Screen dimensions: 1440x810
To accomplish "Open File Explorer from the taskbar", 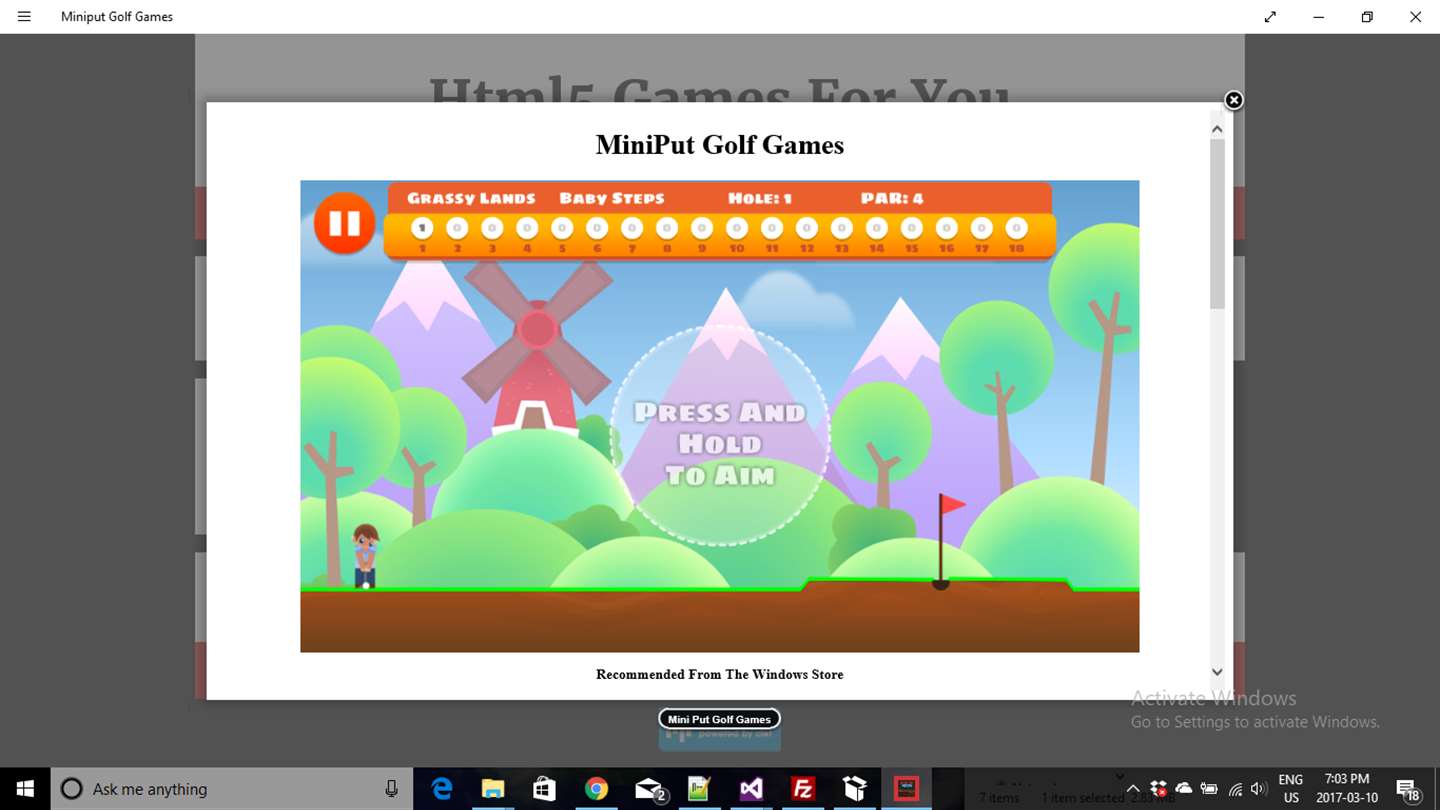I will click(492, 789).
